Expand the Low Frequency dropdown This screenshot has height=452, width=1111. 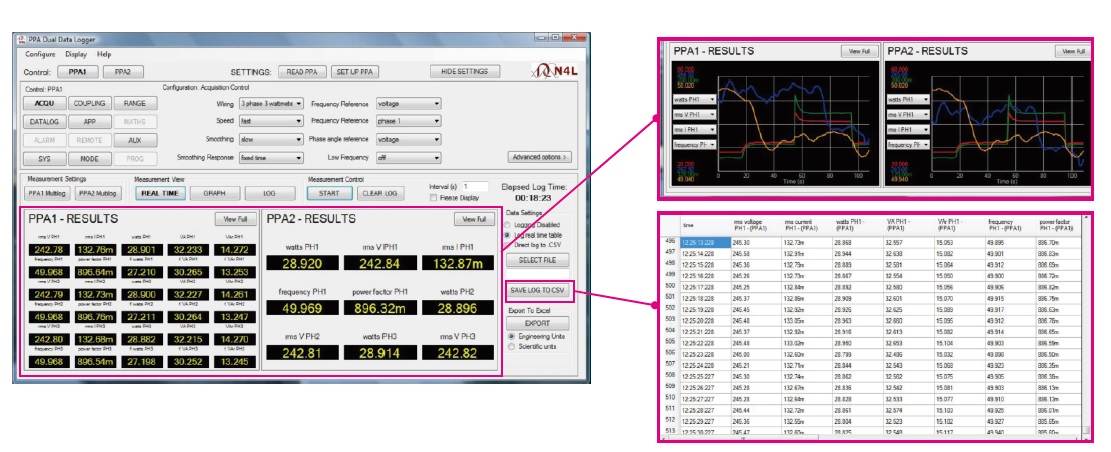point(409,157)
